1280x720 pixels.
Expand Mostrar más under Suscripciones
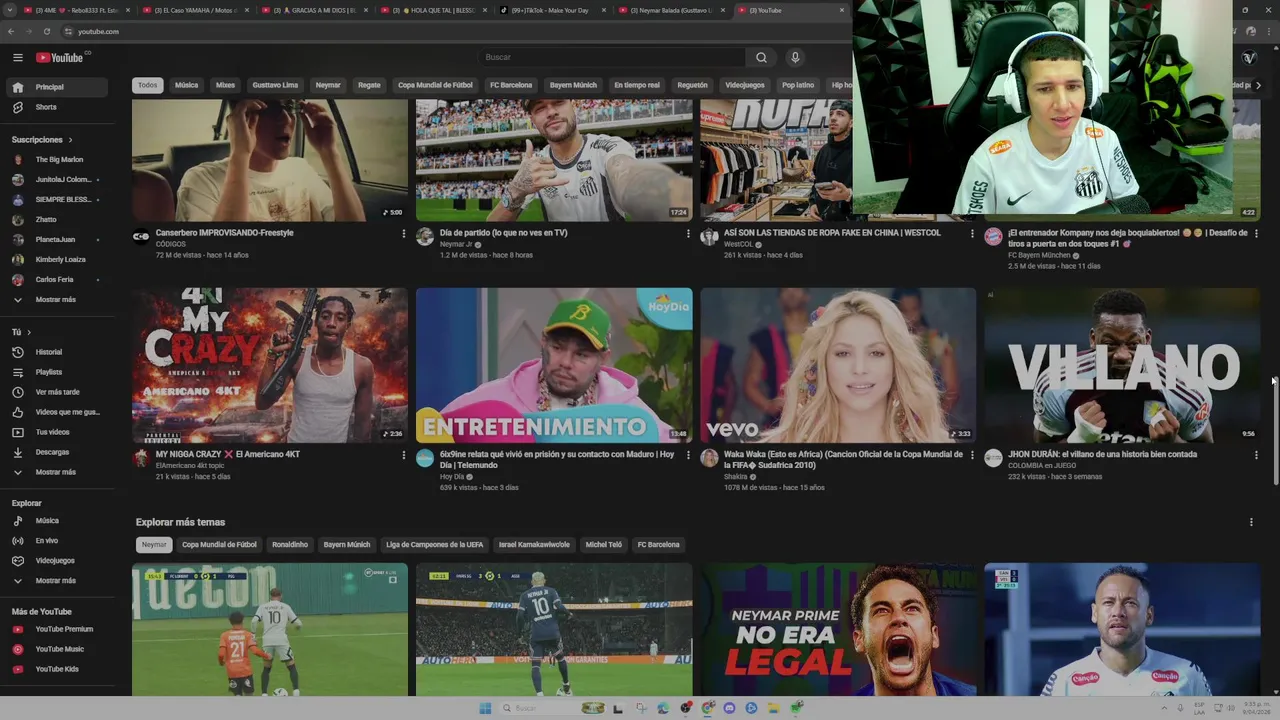[58, 299]
